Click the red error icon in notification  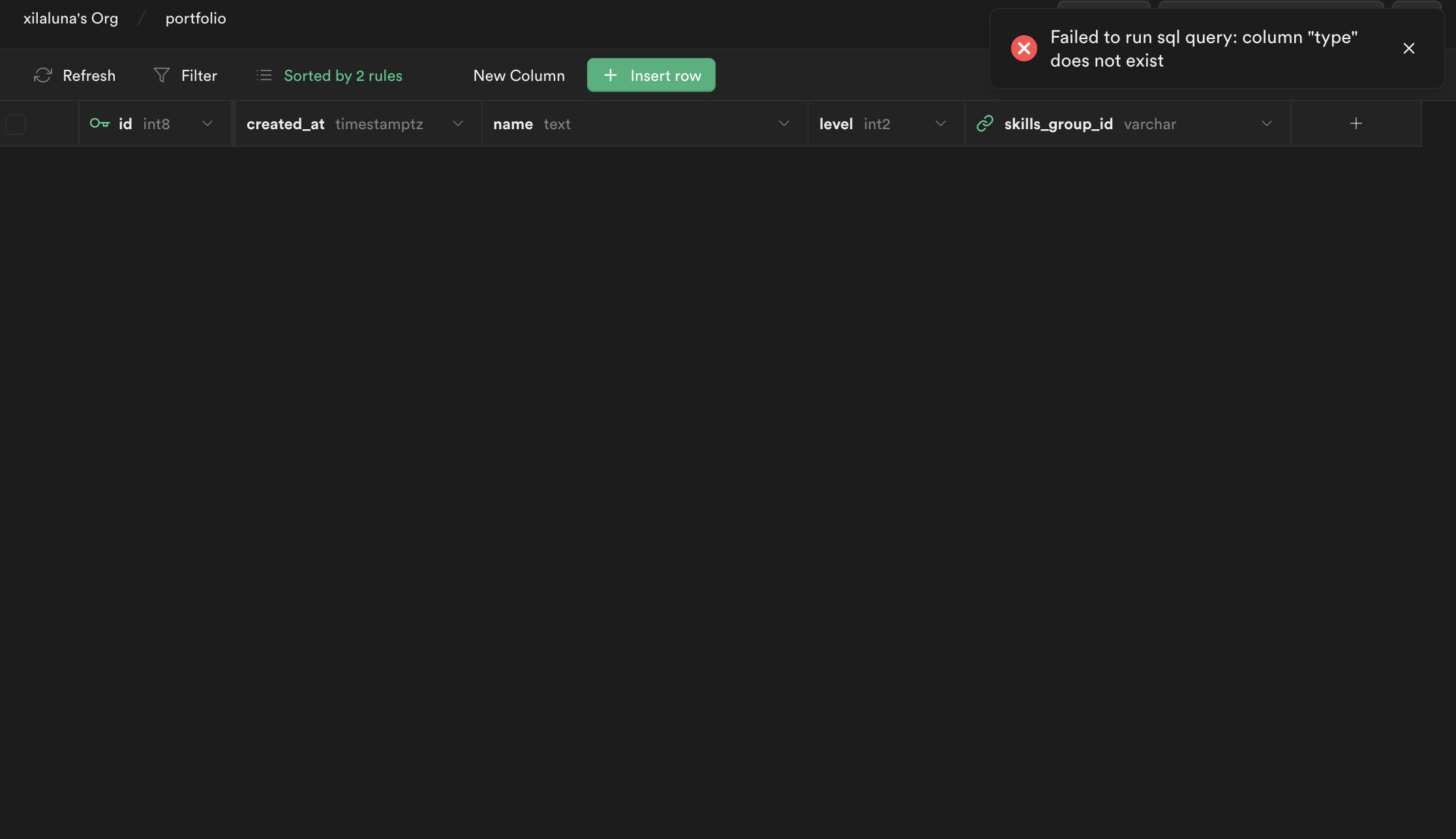[1024, 48]
